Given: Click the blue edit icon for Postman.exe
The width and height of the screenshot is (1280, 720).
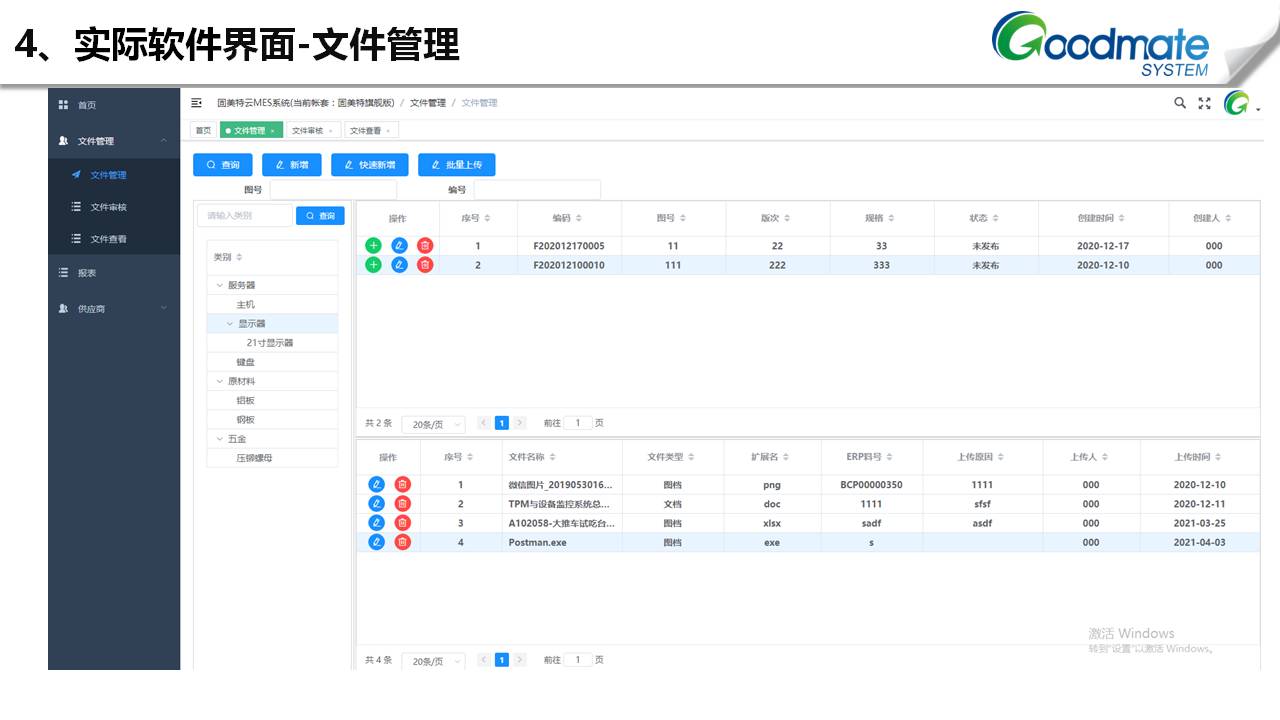Looking at the screenshot, I should pos(376,542).
